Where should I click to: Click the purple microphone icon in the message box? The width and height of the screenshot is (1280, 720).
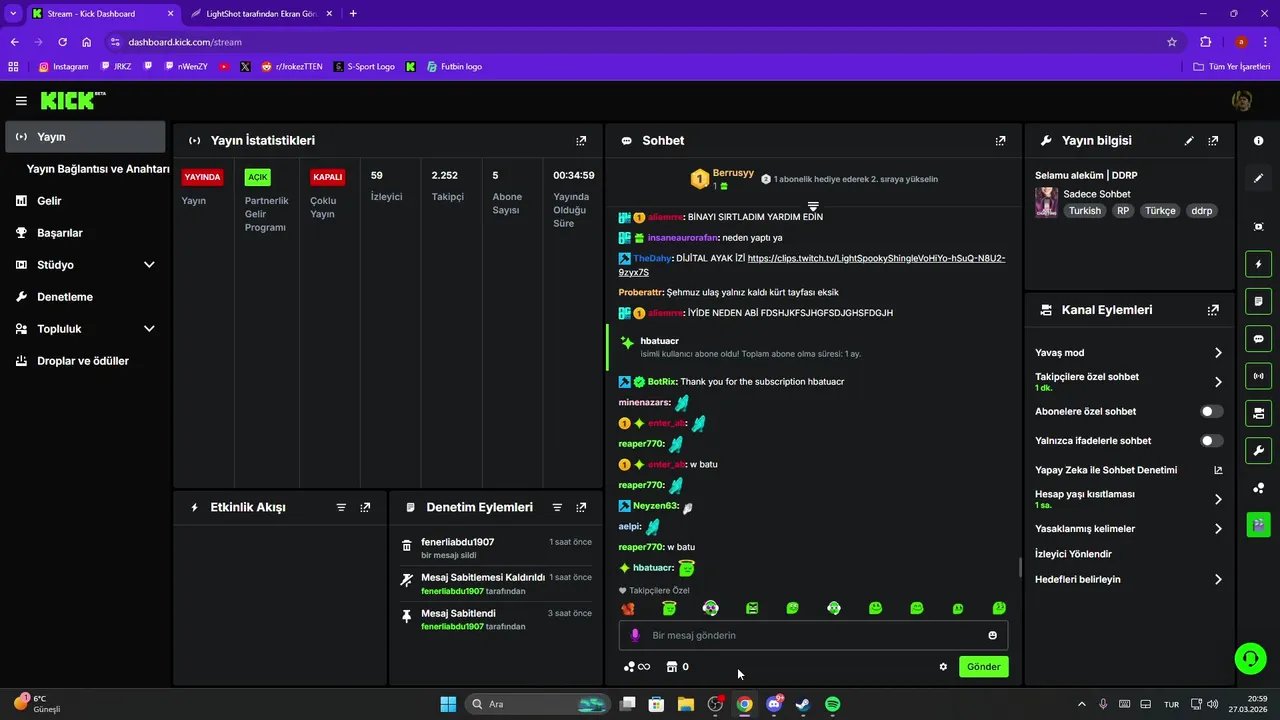tap(635, 635)
